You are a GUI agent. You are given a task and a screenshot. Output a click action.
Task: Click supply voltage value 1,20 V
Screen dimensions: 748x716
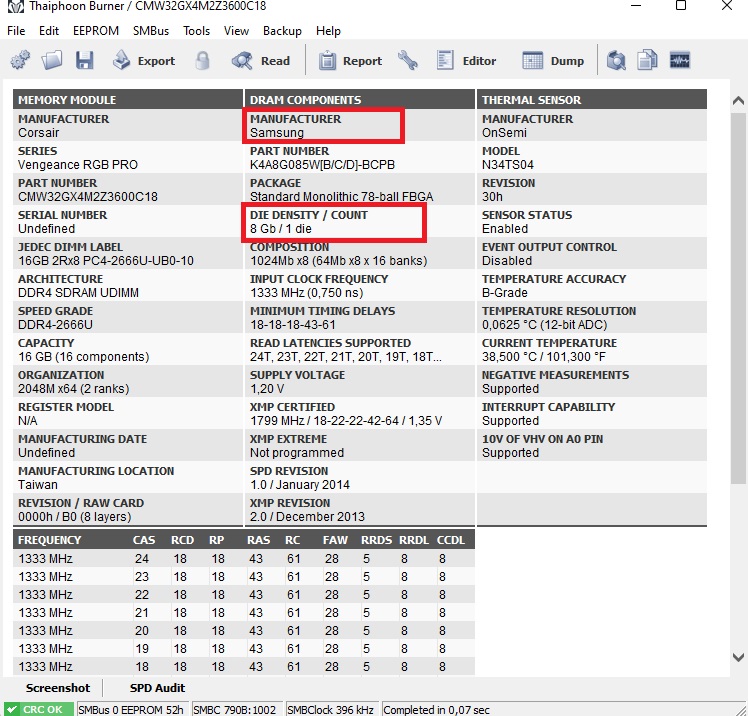(x=267, y=388)
